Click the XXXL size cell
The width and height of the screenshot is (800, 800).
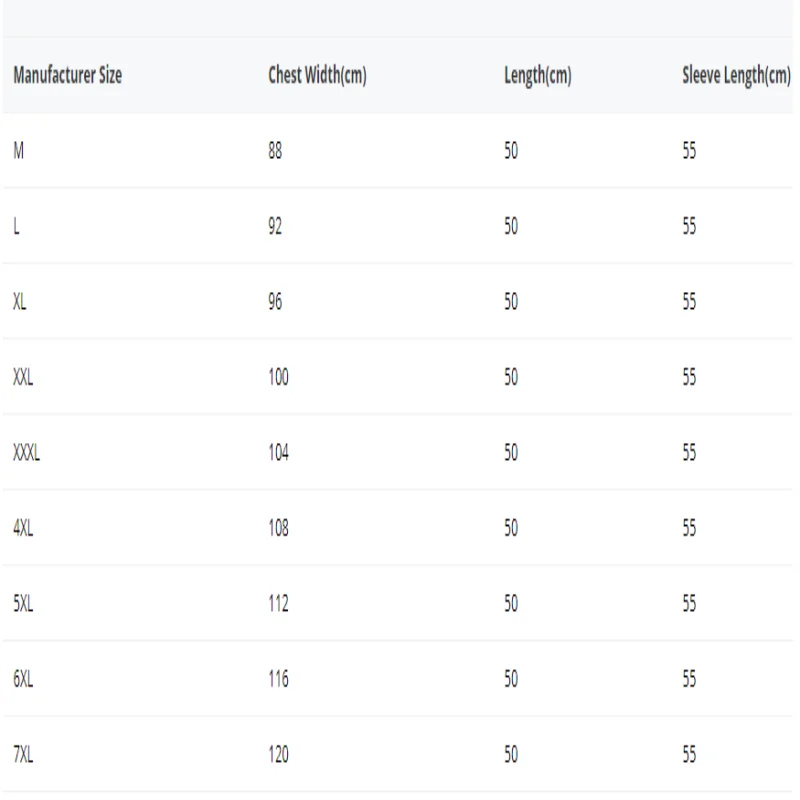point(27,453)
